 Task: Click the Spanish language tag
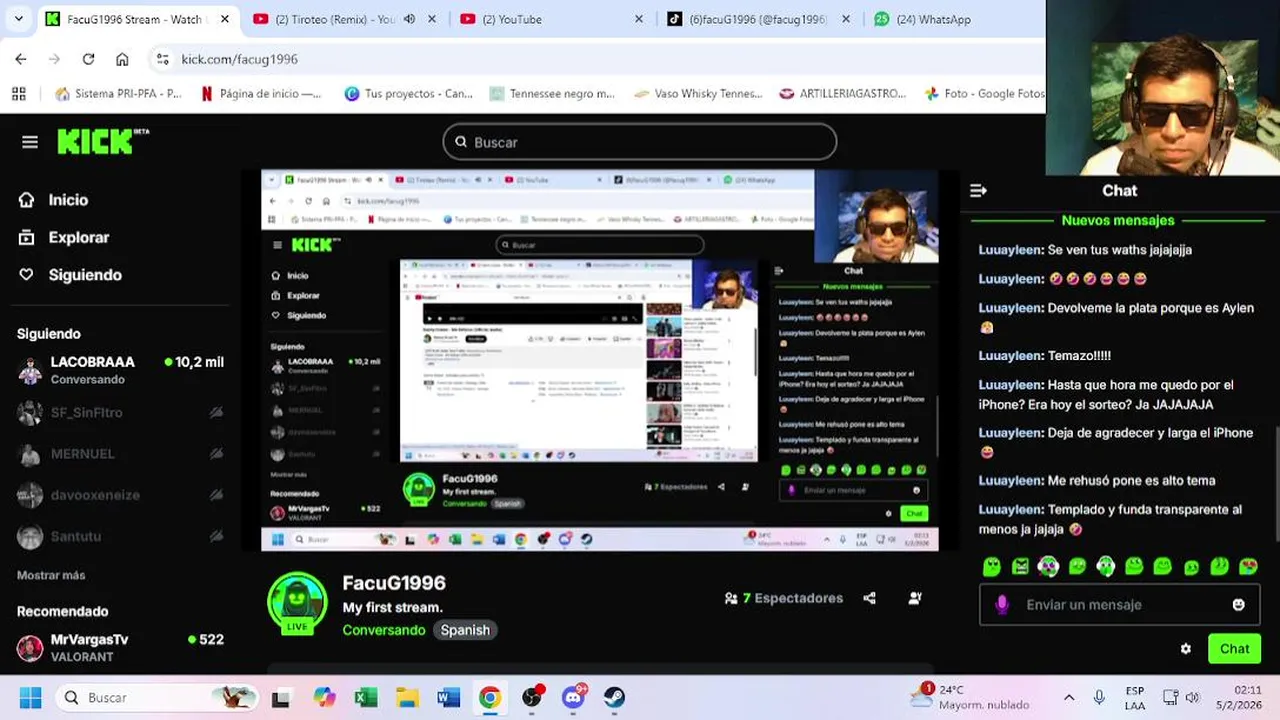point(465,630)
